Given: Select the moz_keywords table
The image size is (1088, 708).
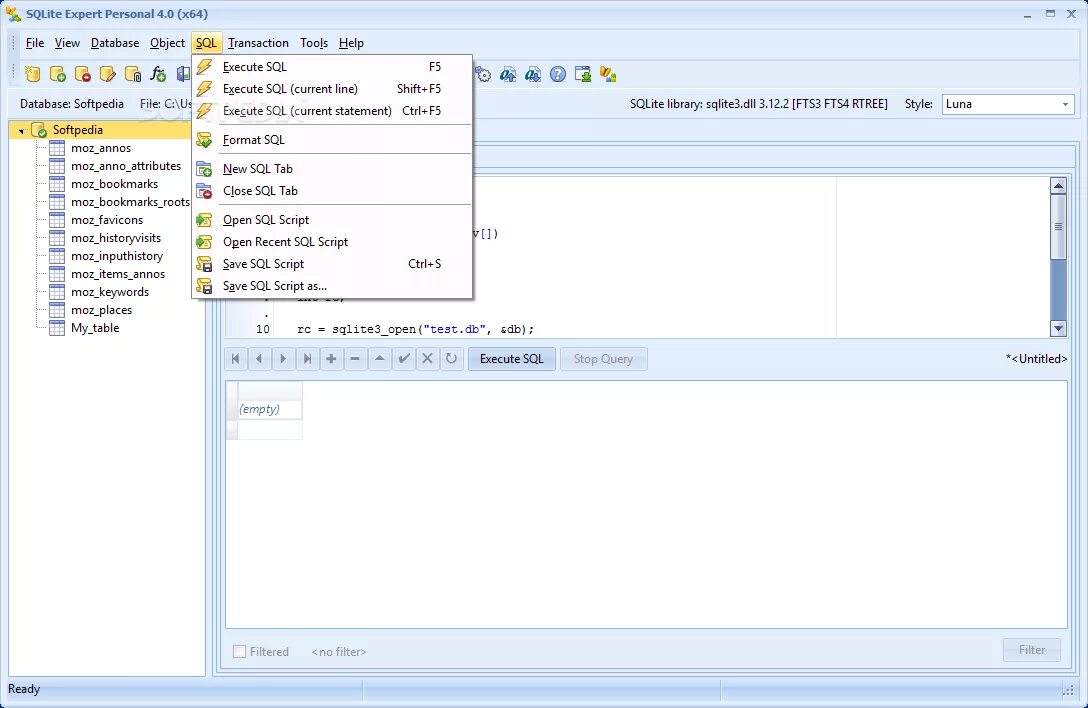Looking at the screenshot, I should click(x=110, y=292).
